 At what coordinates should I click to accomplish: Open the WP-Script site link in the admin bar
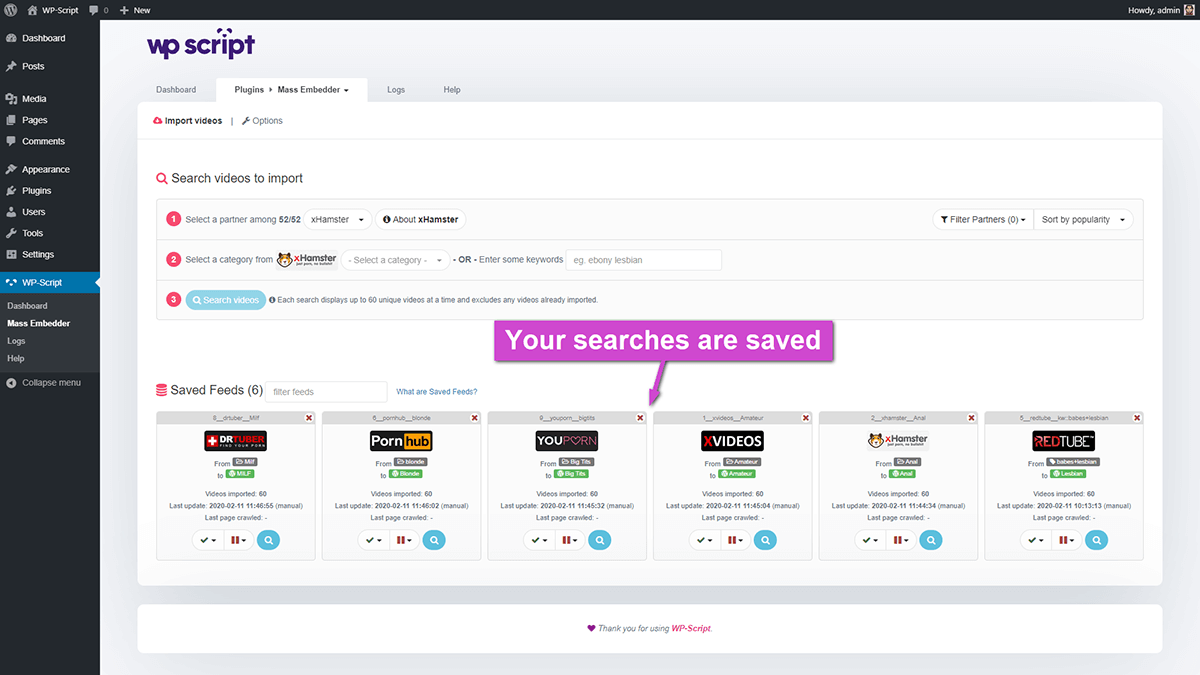[53, 10]
